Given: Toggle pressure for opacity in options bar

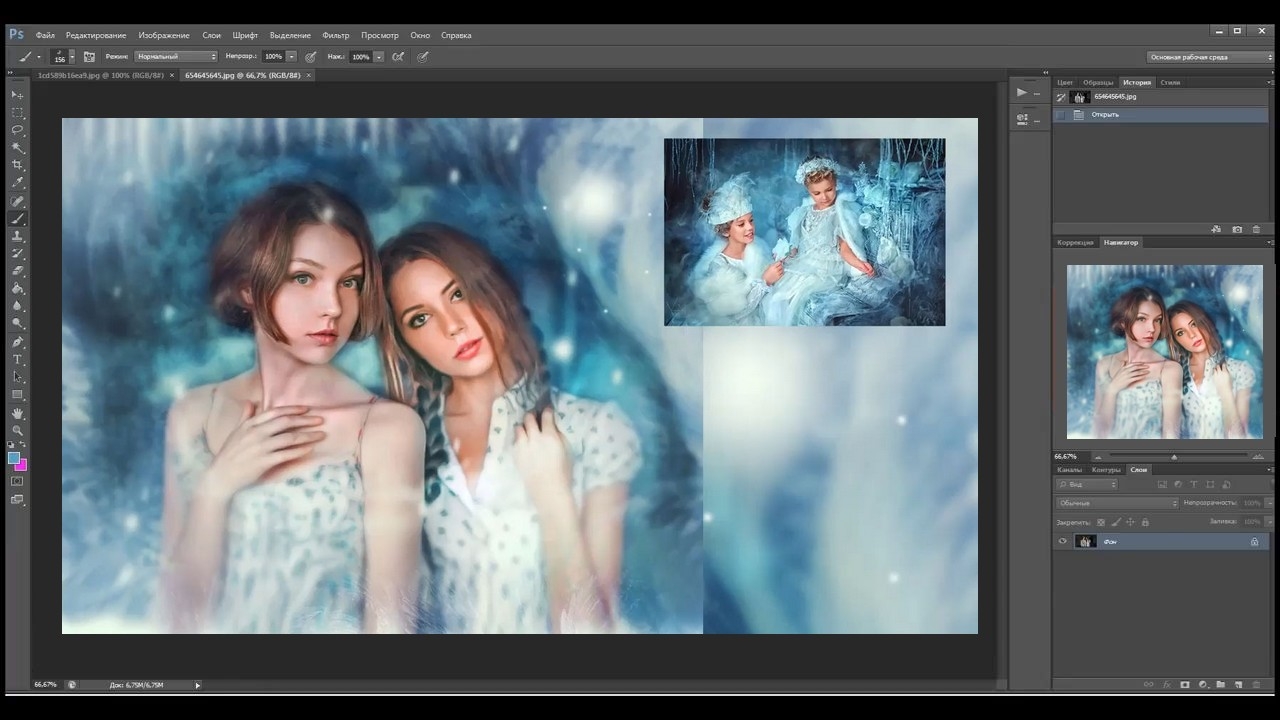Looking at the screenshot, I should [x=311, y=57].
